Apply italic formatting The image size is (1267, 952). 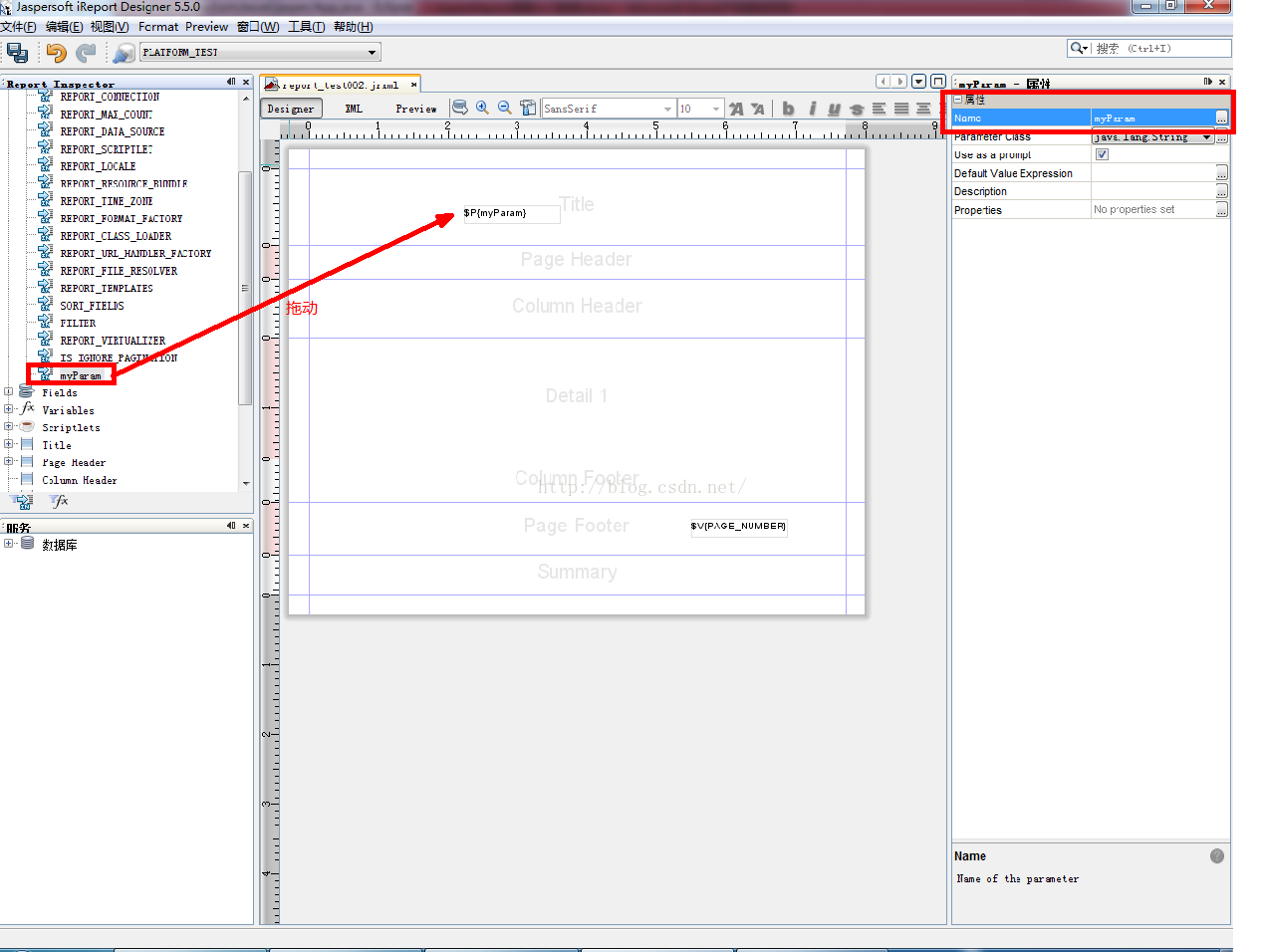coord(812,109)
